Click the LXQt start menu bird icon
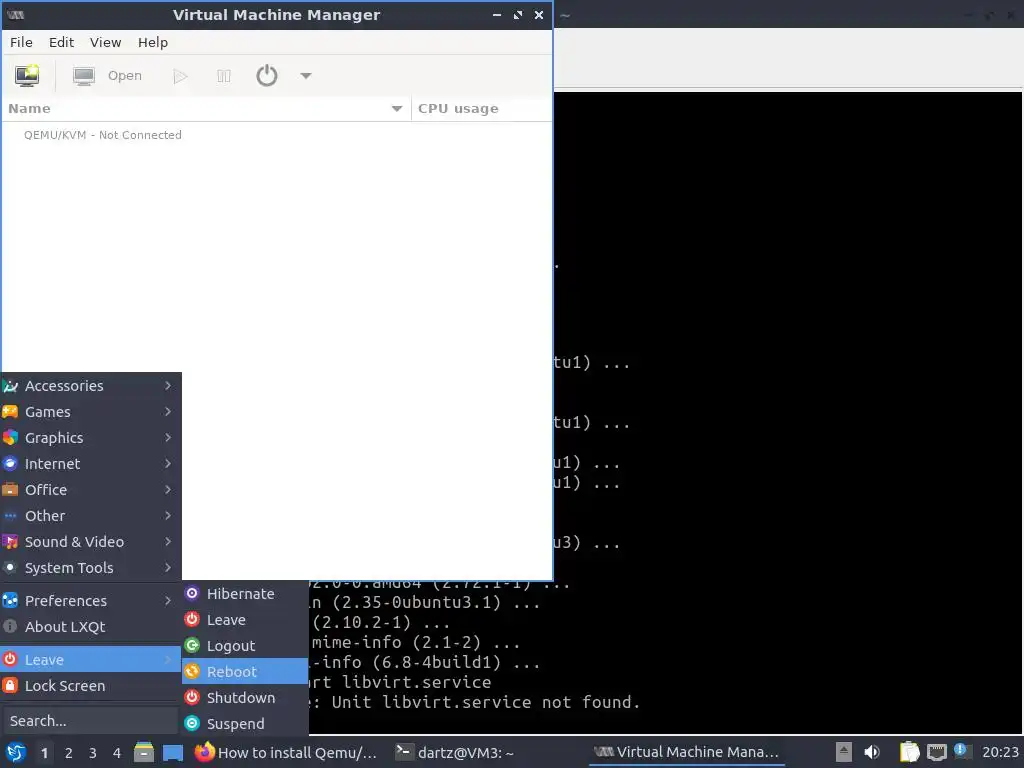Image resolution: width=1024 pixels, height=768 pixels. click(16, 753)
